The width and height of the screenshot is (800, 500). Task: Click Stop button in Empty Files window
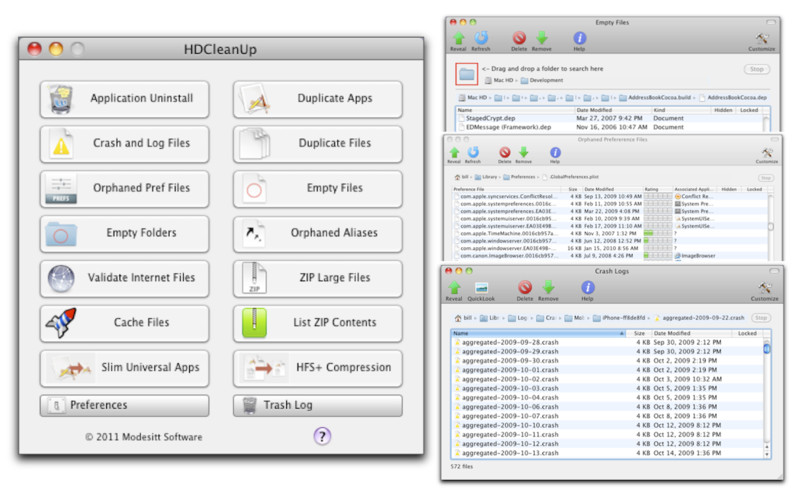click(757, 69)
